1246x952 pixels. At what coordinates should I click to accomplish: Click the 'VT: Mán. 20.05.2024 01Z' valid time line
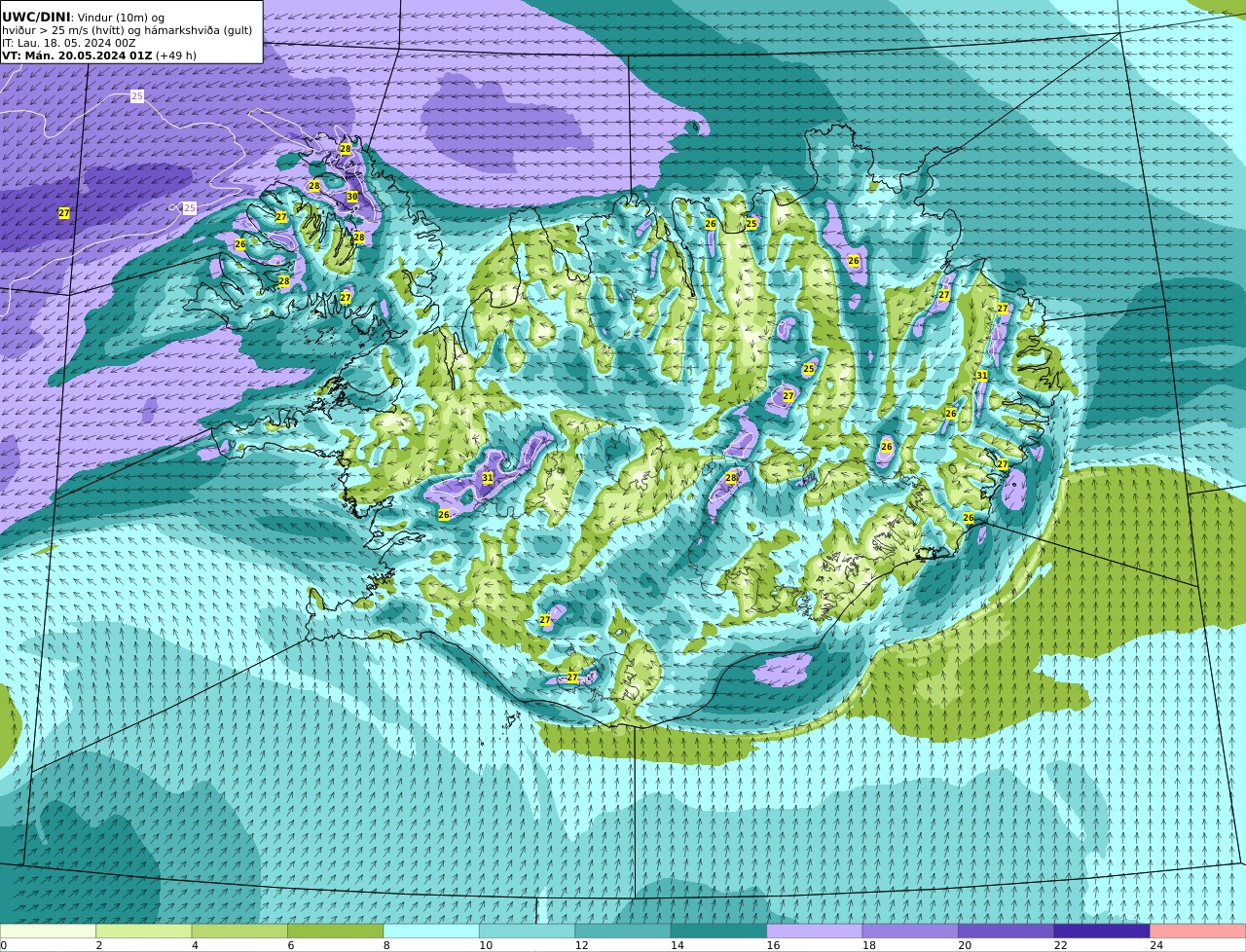coord(77,55)
